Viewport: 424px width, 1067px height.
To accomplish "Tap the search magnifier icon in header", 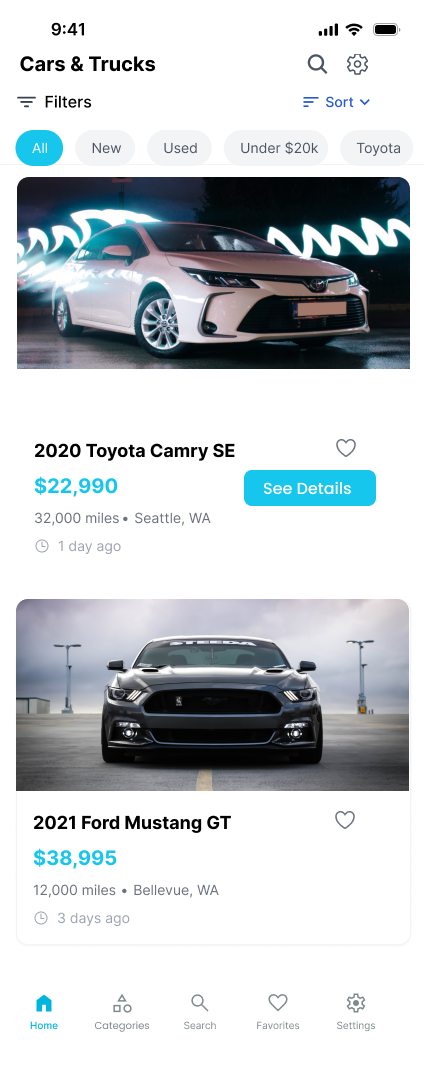I will point(317,64).
